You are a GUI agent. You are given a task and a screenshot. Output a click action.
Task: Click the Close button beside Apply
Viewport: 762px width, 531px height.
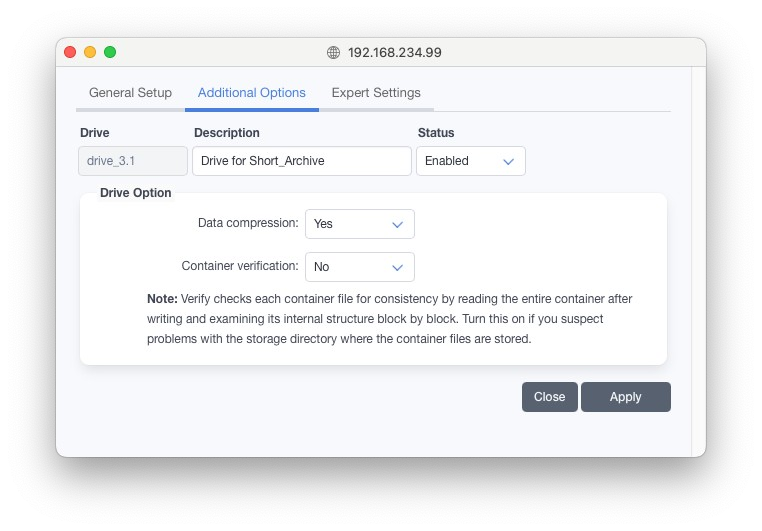click(549, 397)
